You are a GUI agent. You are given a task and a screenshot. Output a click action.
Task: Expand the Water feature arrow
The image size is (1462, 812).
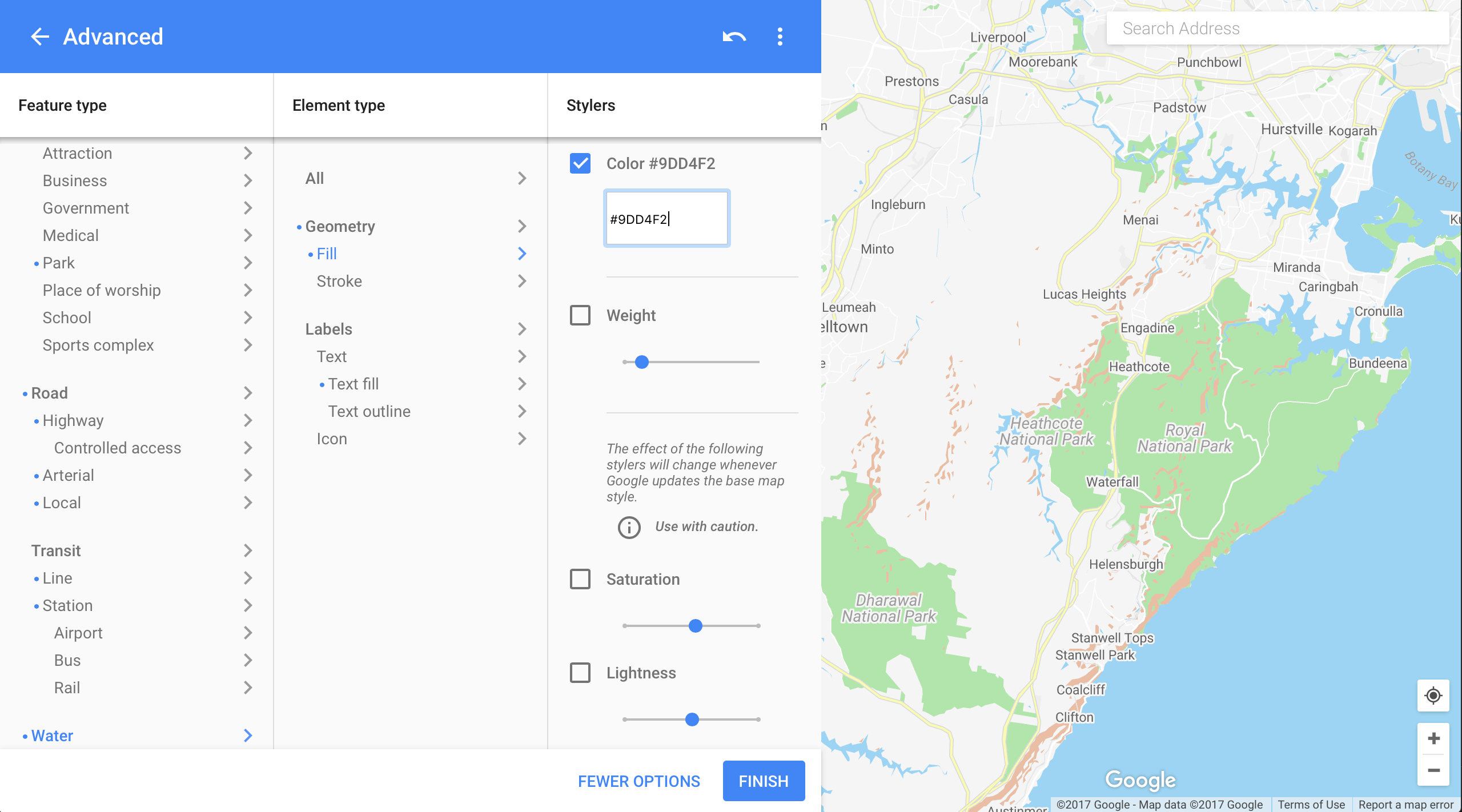248,735
